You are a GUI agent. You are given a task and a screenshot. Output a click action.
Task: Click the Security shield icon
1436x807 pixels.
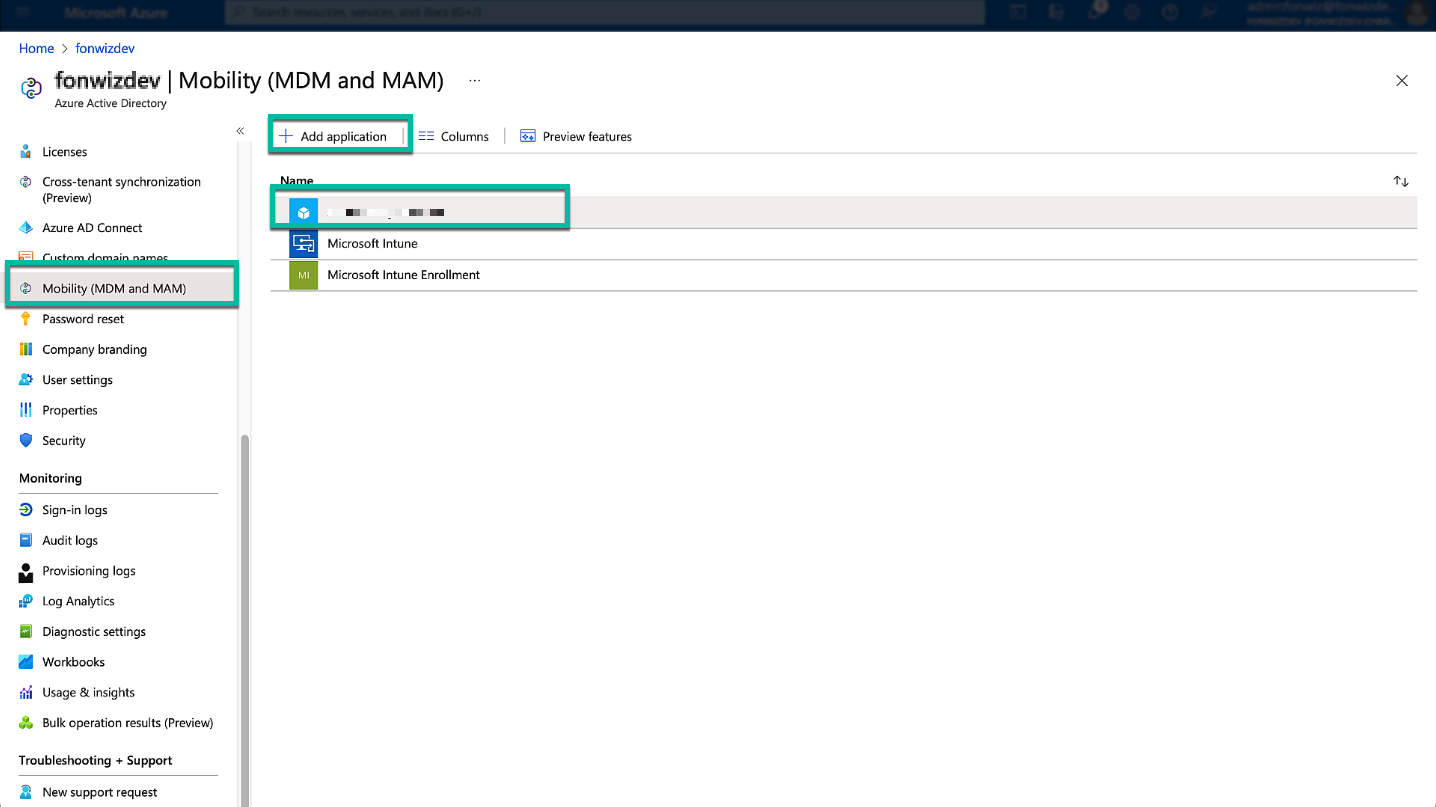click(26, 441)
